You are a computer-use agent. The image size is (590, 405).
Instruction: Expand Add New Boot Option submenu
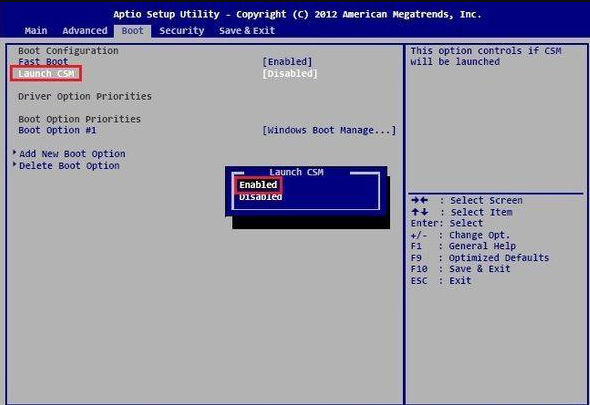(x=72, y=154)
